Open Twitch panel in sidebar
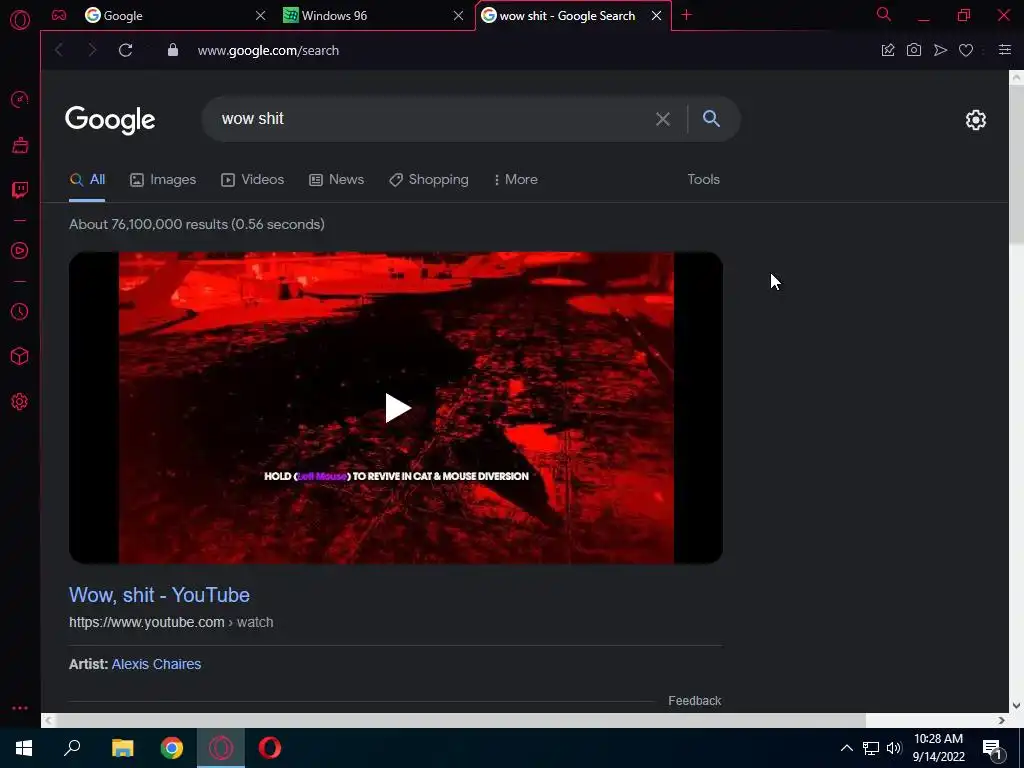 (20, 190)
